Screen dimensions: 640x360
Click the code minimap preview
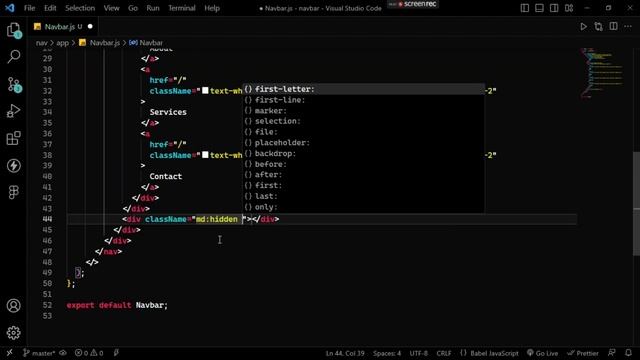[603, 73]
